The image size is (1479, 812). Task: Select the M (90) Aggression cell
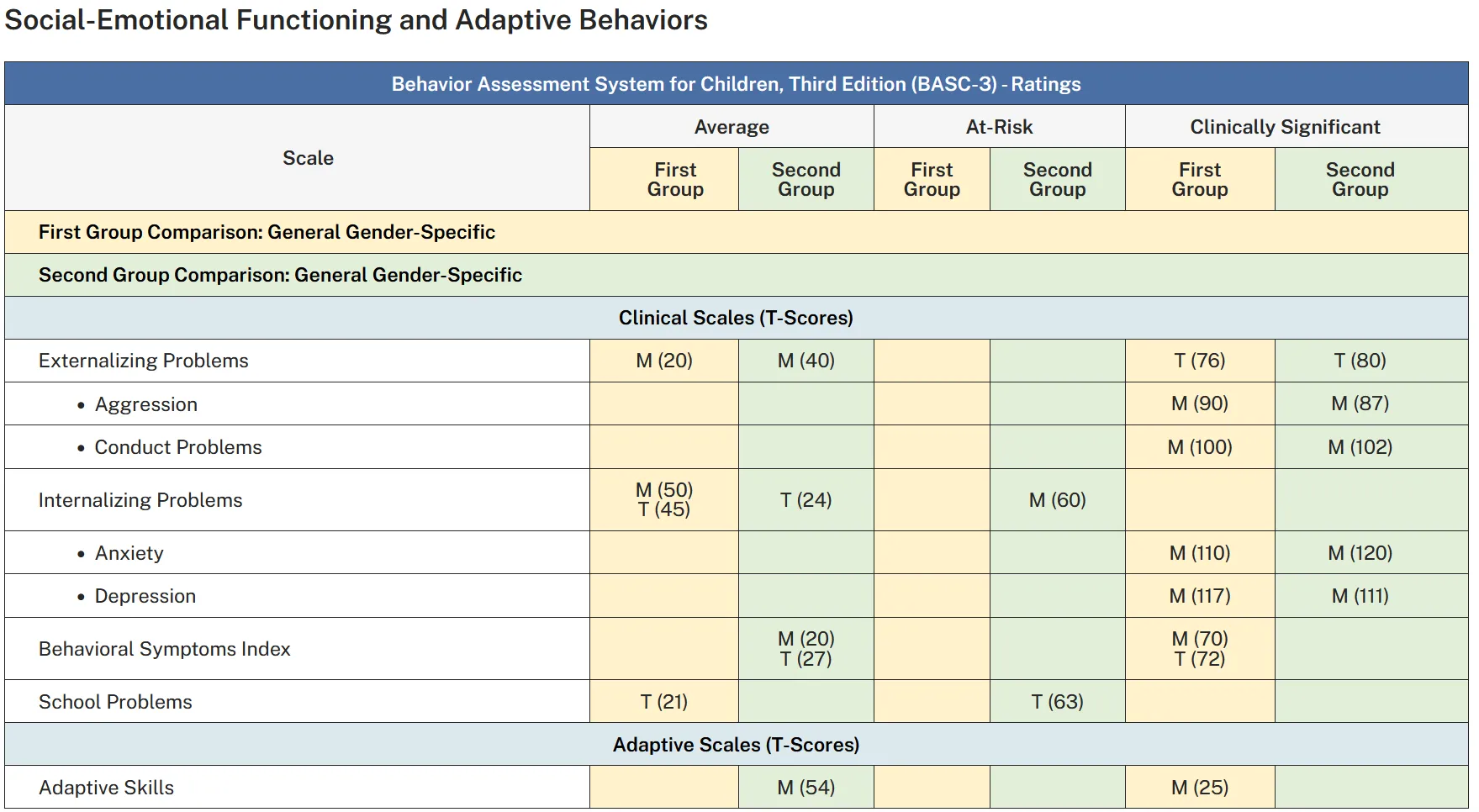1200,403
